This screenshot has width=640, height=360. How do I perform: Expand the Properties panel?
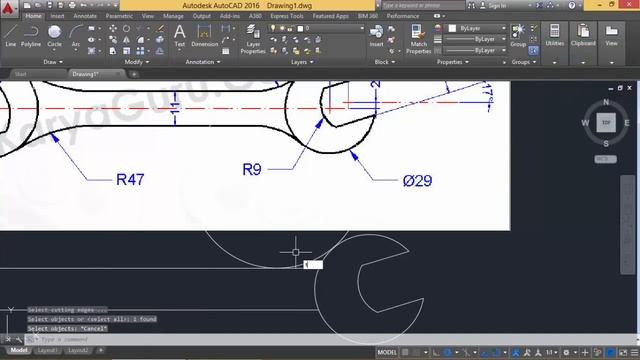453,62
